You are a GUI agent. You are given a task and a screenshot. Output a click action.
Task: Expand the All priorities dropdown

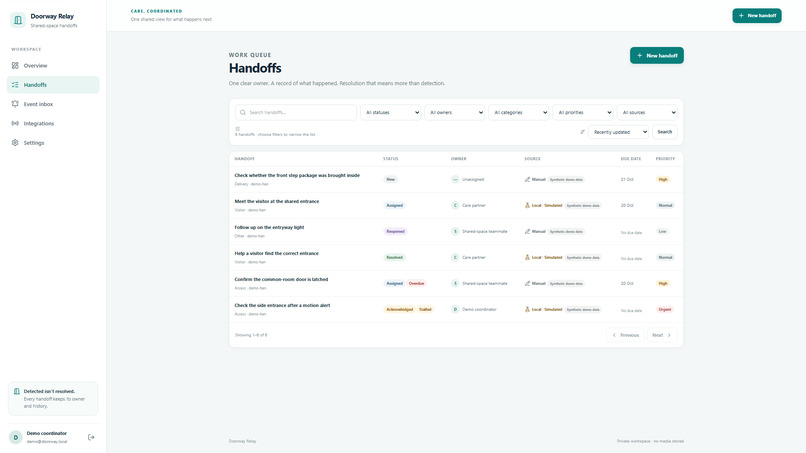click(583, 112)
